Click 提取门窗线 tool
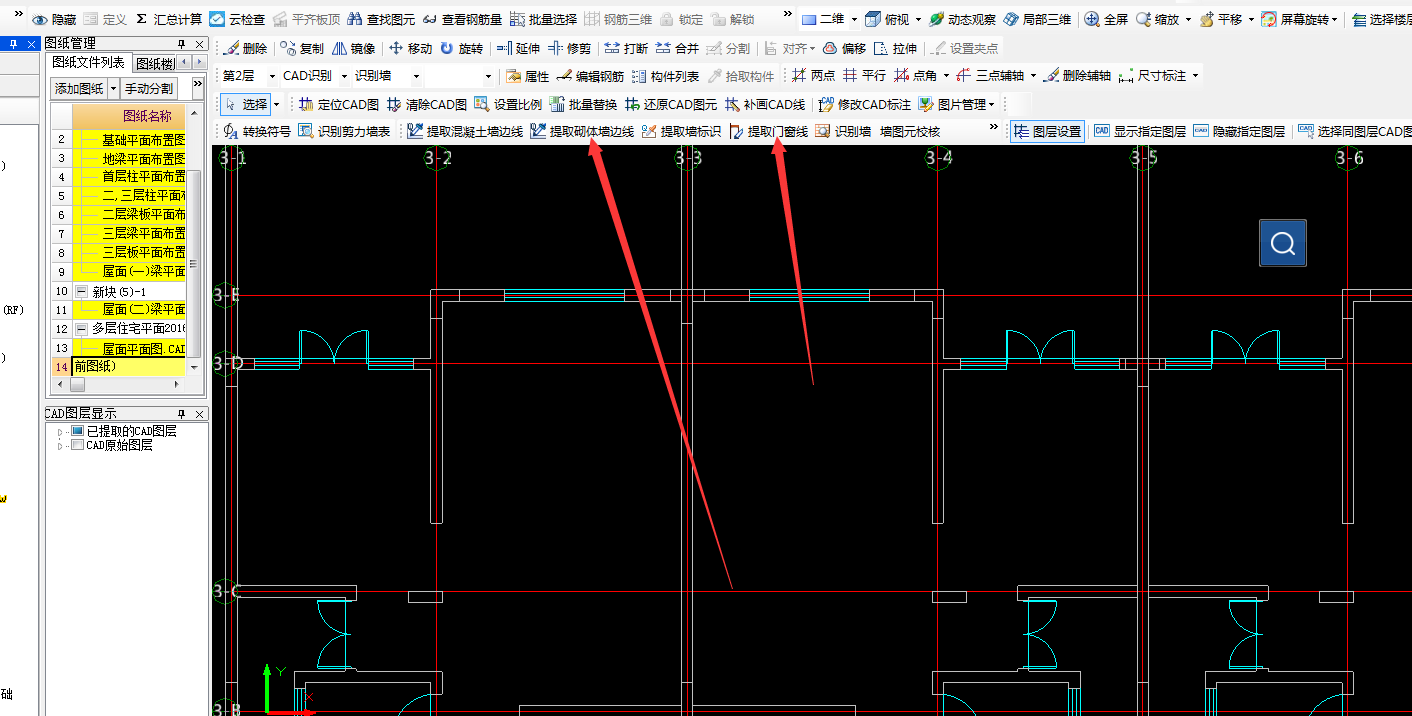The width and height of the screenshot is (1412, 716). coord(768,131)
